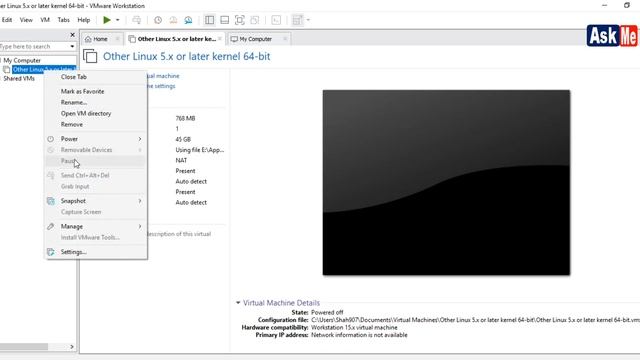Click the Using file E:\App... CD value
The width and height of the screenshot is (640, 360).
point(200,150)
